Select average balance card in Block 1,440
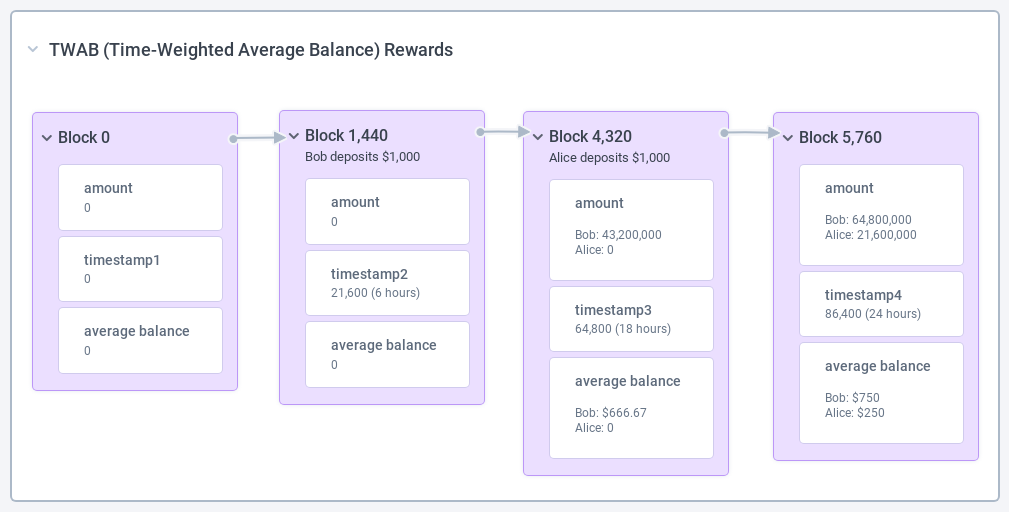The image size is (1009, 512). [x=387, y=354]
